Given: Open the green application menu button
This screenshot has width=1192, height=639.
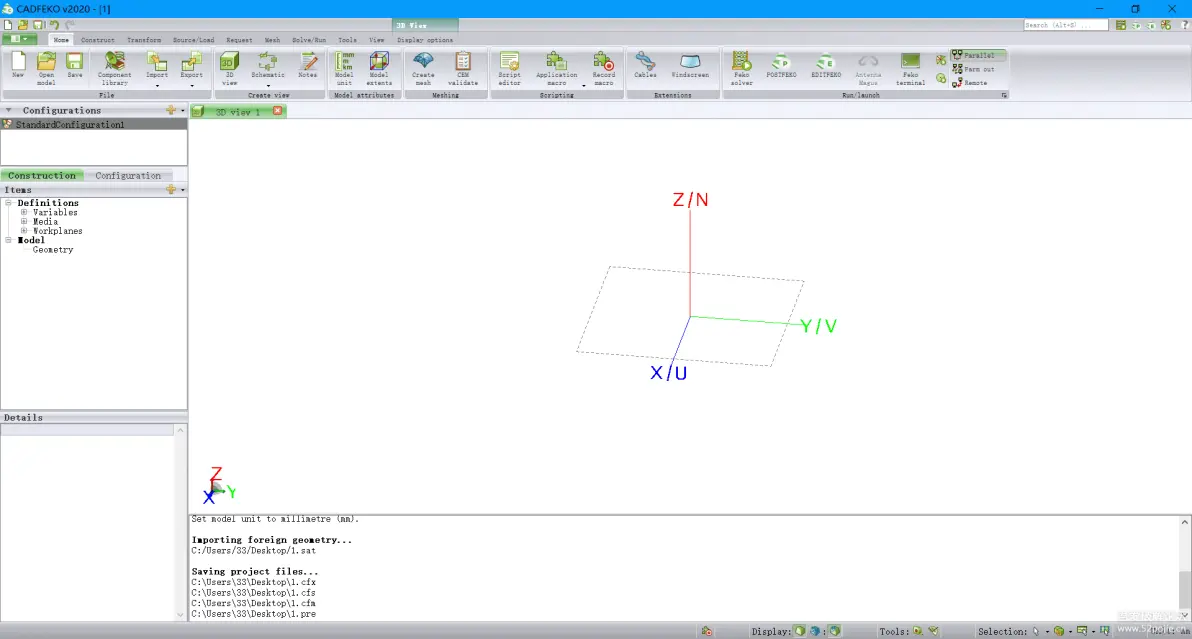Looking at the screenshot, I should pos(19,39).
